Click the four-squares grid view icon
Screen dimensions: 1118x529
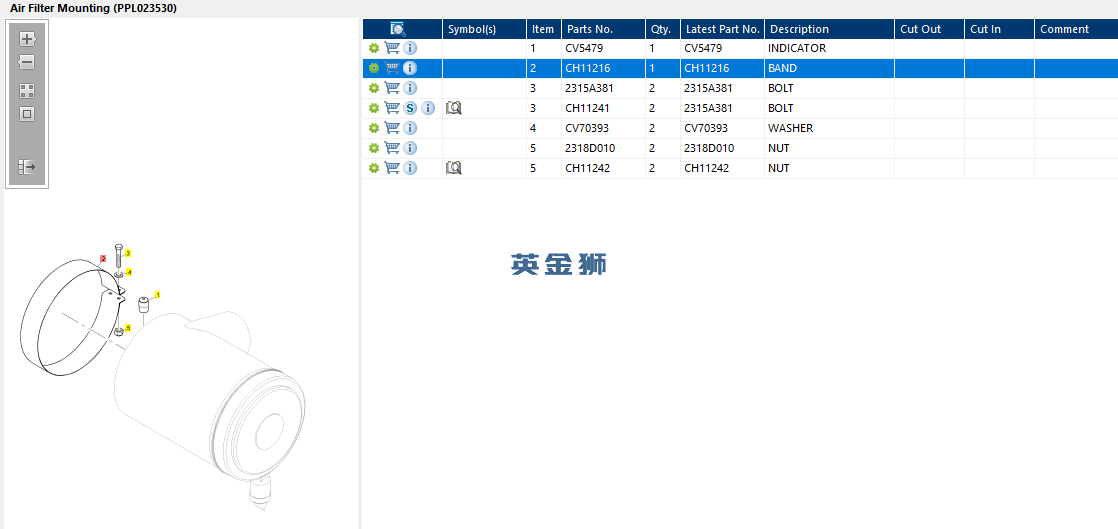[x=27, y=91]
